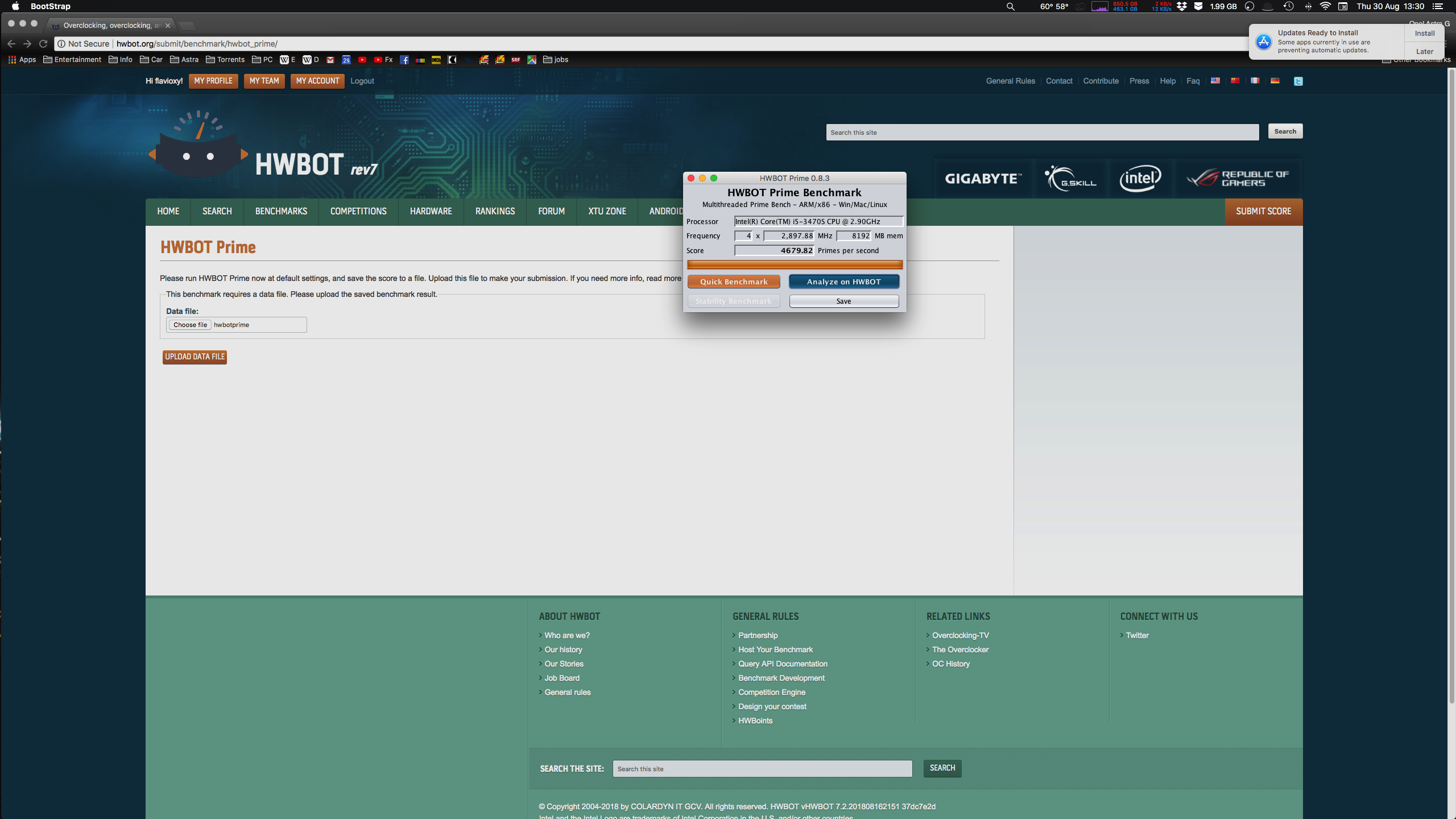
Task: Click the MY PROFILE button
Action: [213, 81]
